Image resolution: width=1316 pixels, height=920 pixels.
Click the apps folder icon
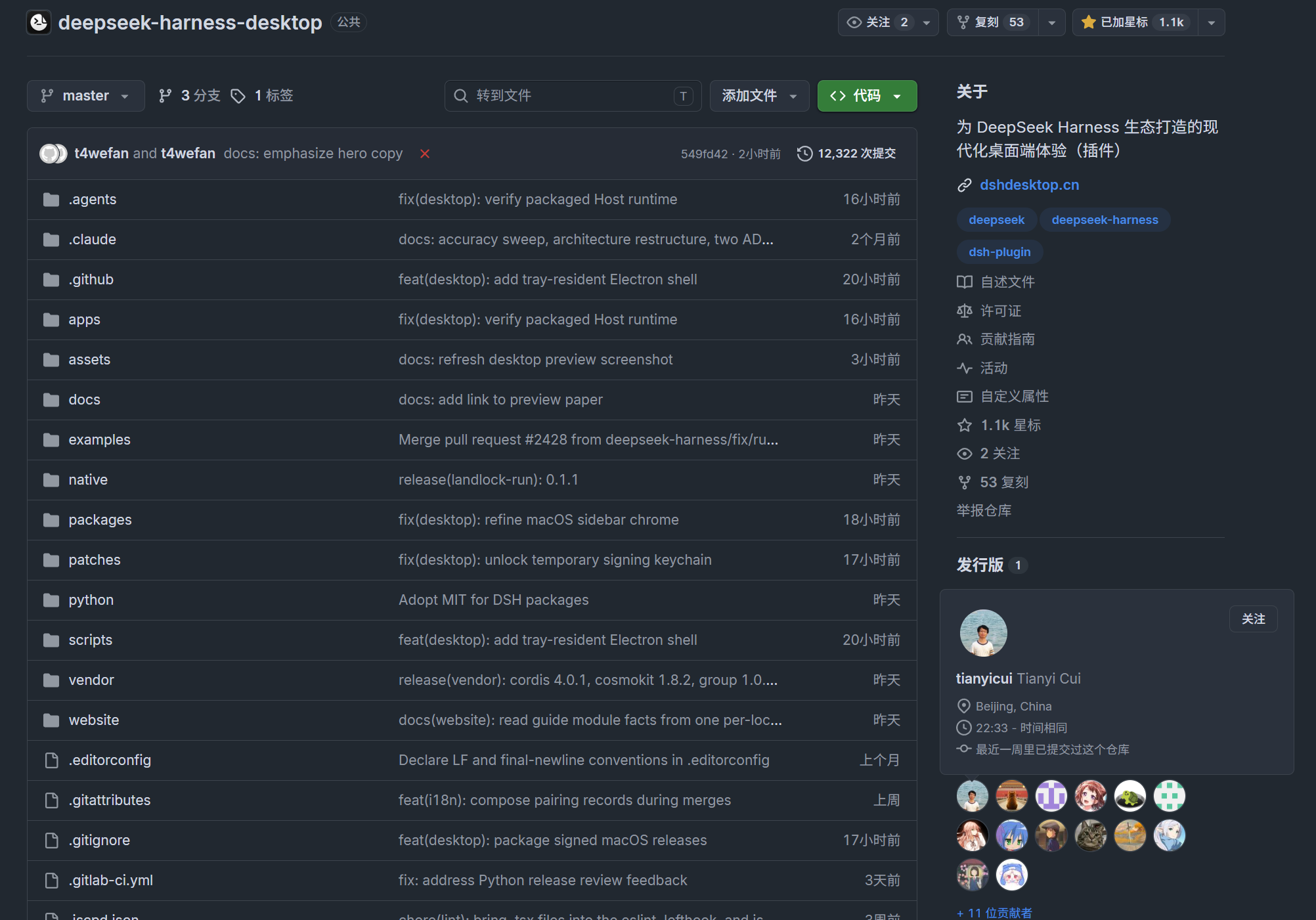point(51,320)
